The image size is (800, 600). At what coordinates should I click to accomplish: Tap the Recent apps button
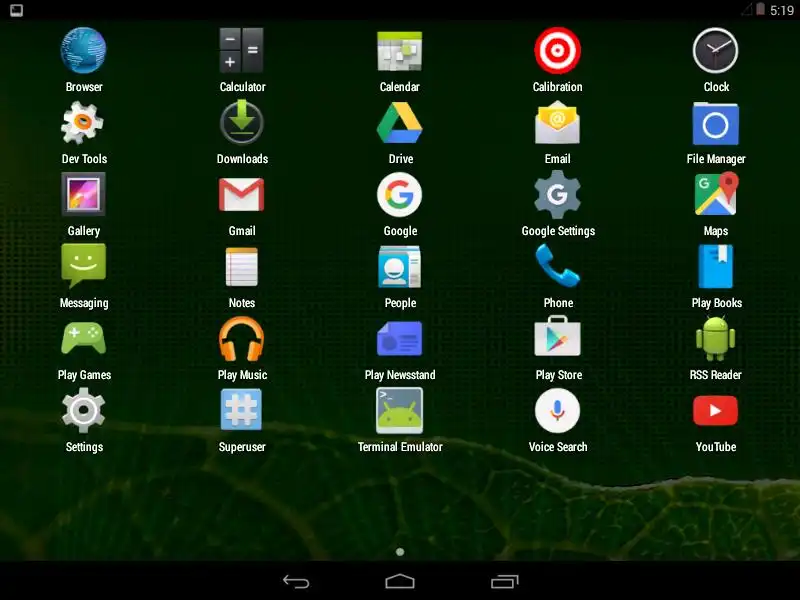point(505,582)
